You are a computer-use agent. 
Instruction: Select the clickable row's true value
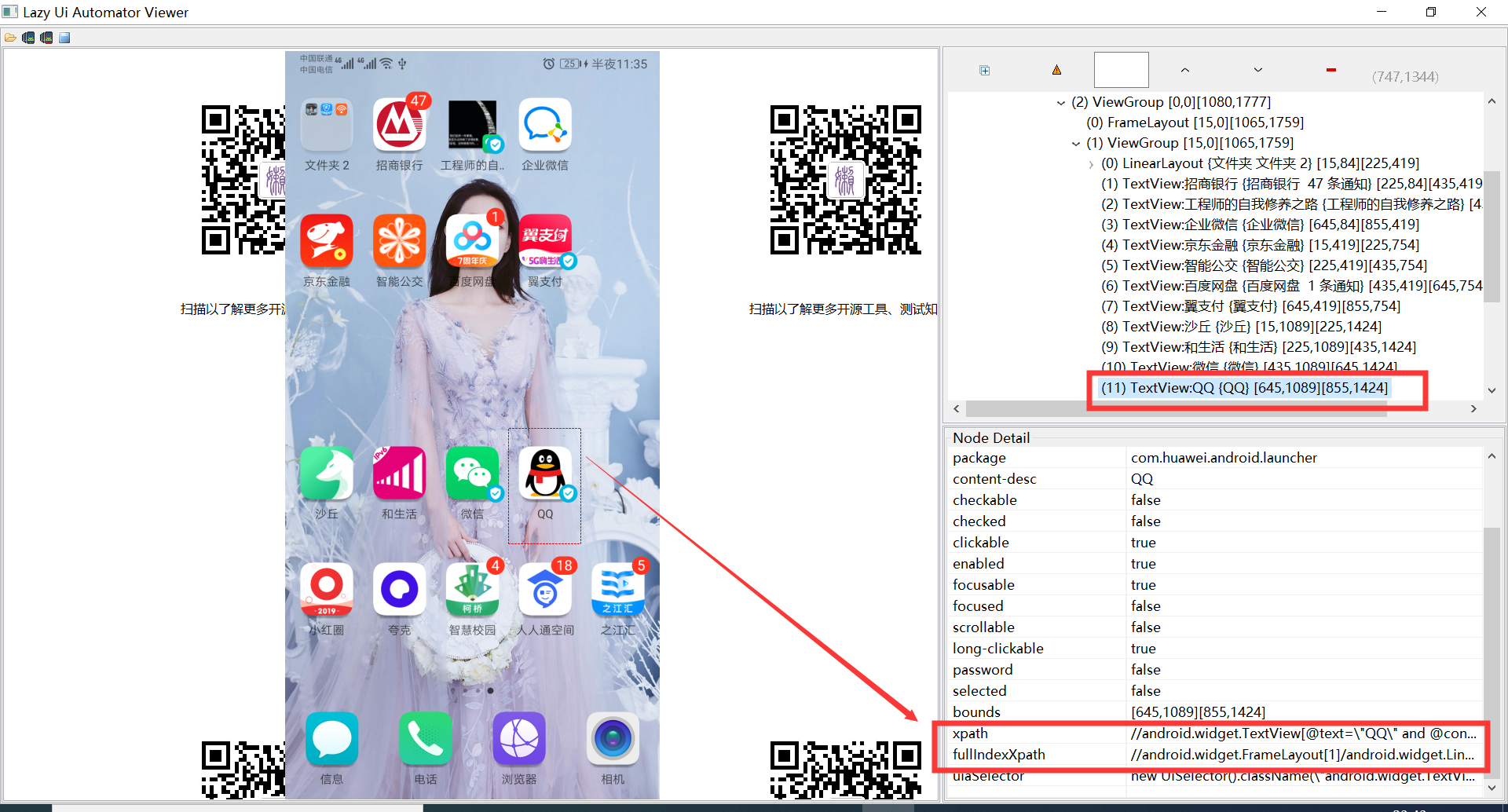point(1144,543)
